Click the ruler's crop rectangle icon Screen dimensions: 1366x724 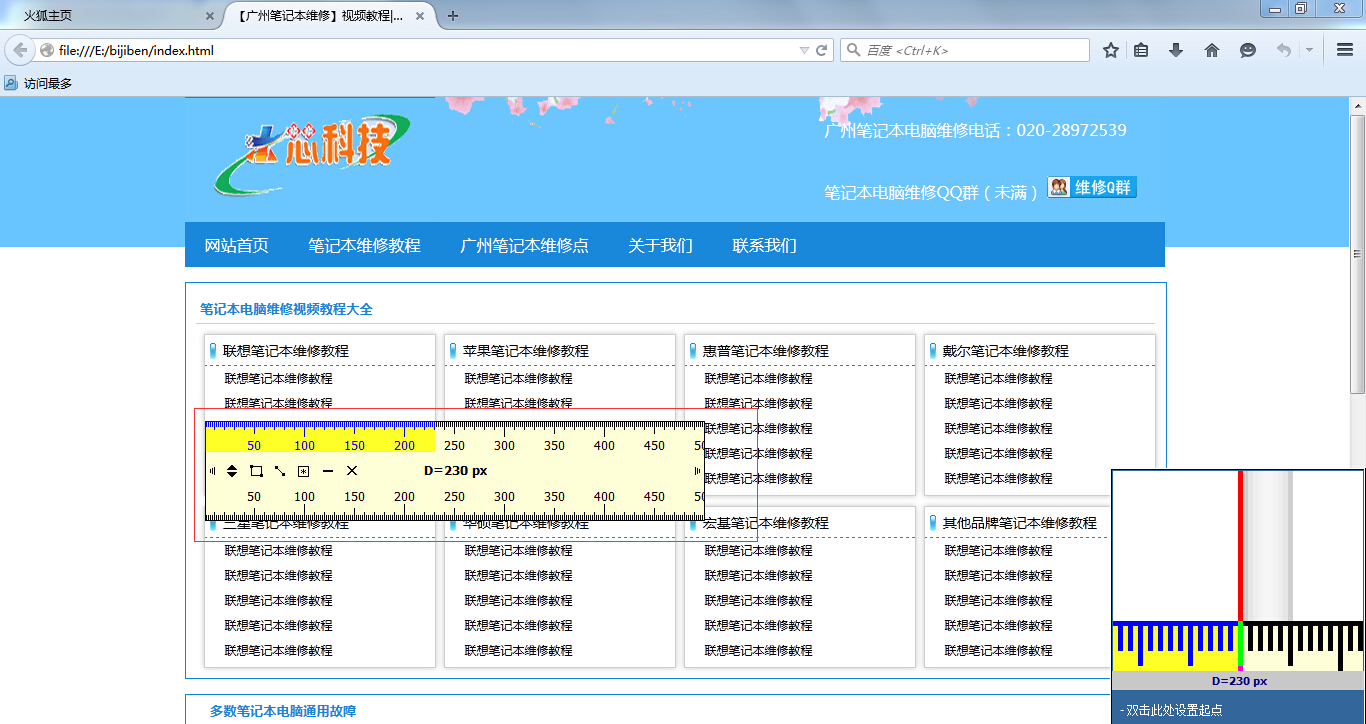coord(256,471)
